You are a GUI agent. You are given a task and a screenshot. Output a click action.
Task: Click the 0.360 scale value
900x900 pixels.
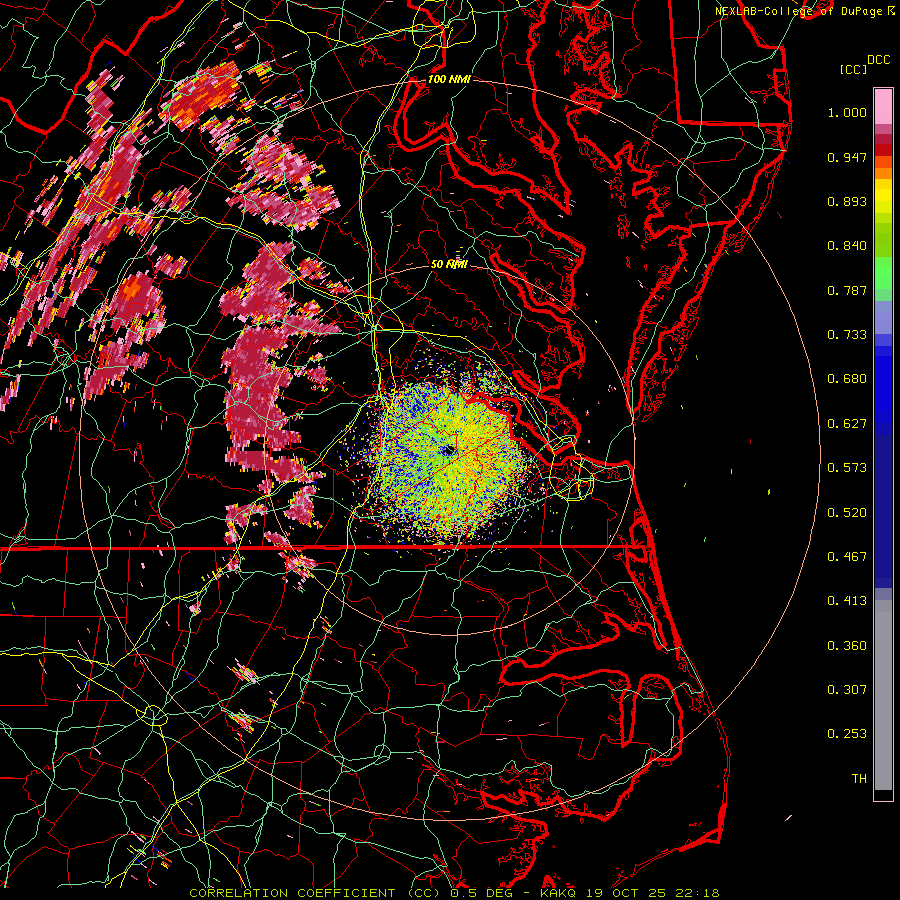[x=847, y=646]
